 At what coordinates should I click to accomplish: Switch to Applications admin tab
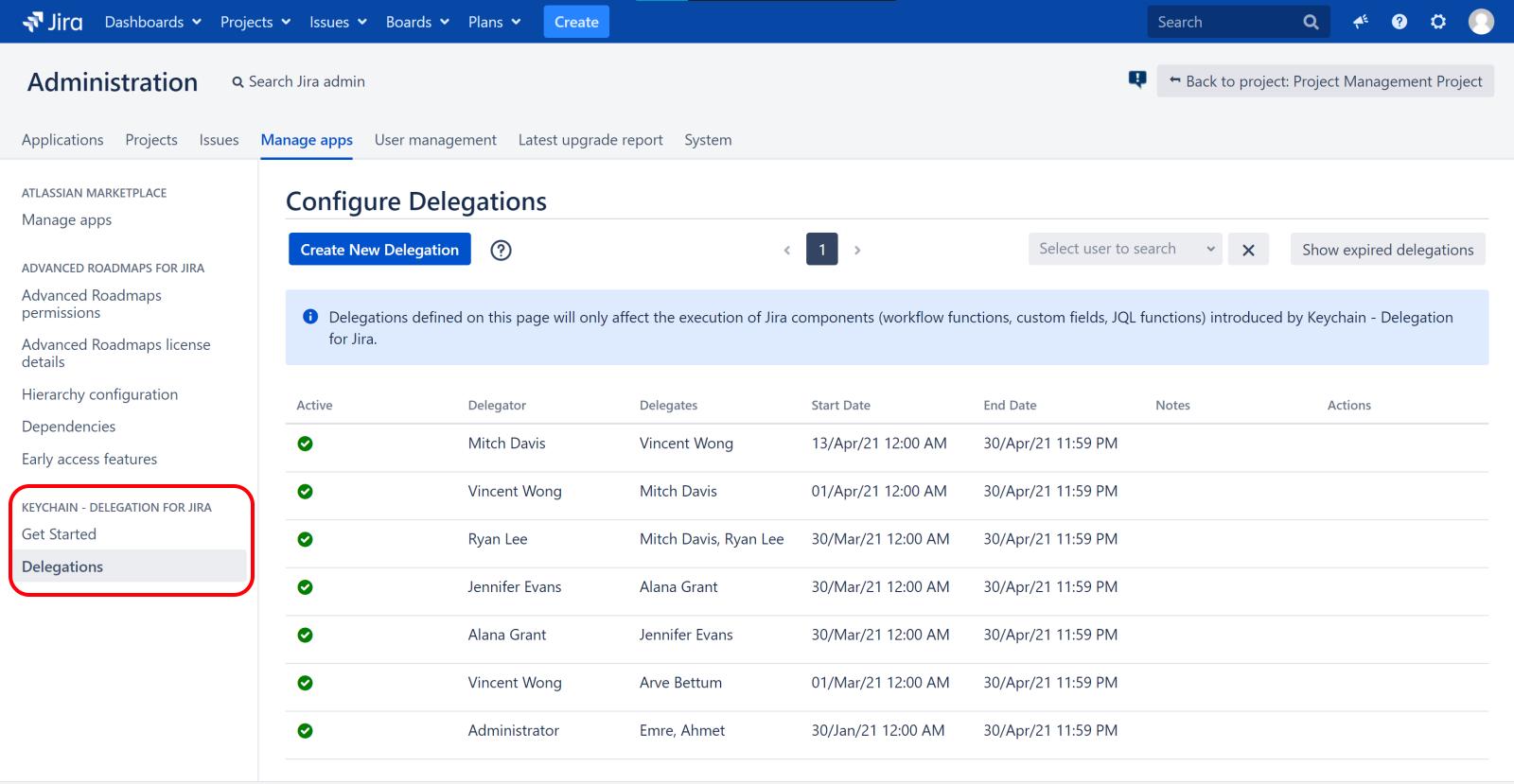coord(62,140)
